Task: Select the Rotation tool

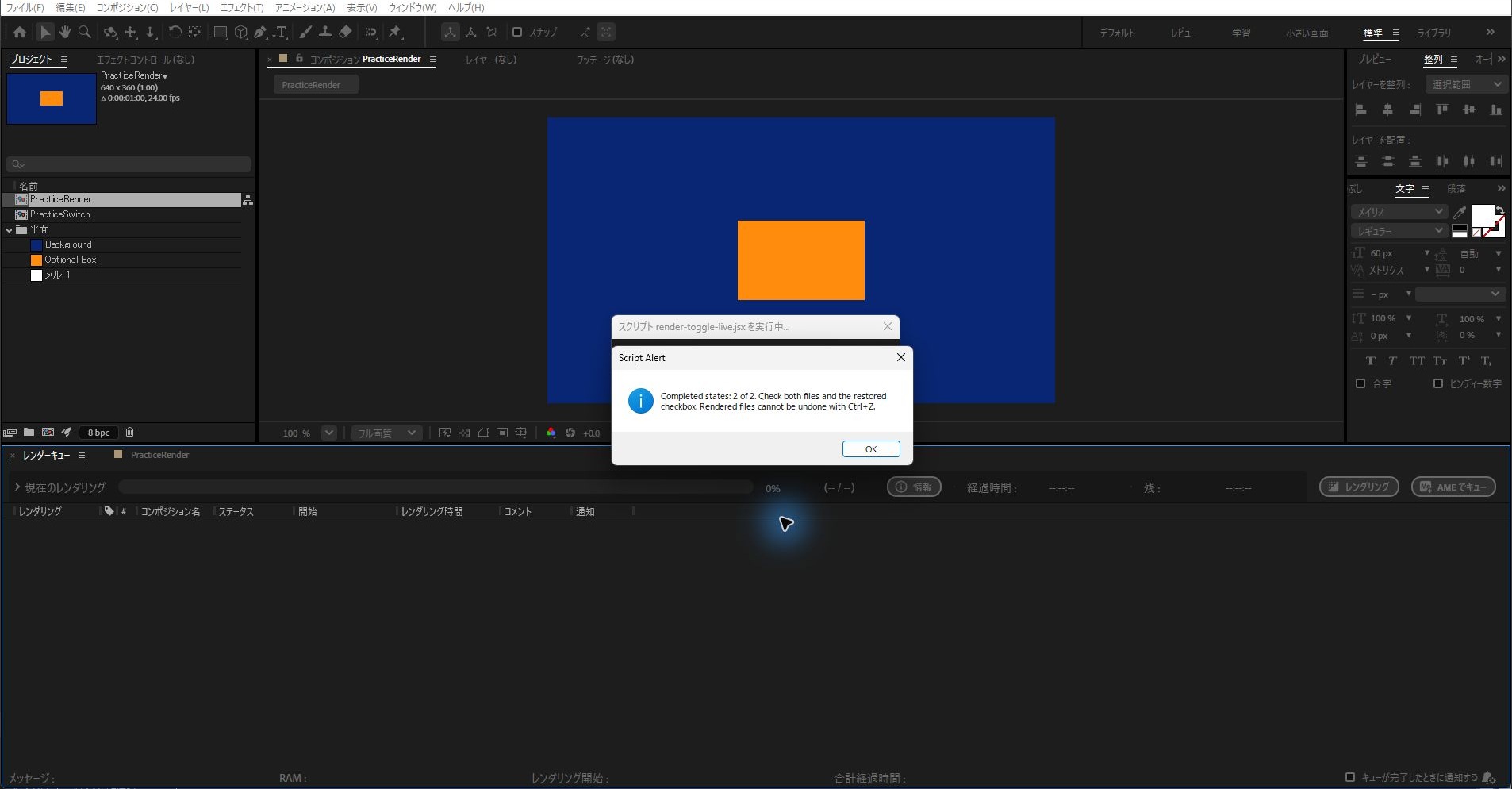Action: pos(175,33)
